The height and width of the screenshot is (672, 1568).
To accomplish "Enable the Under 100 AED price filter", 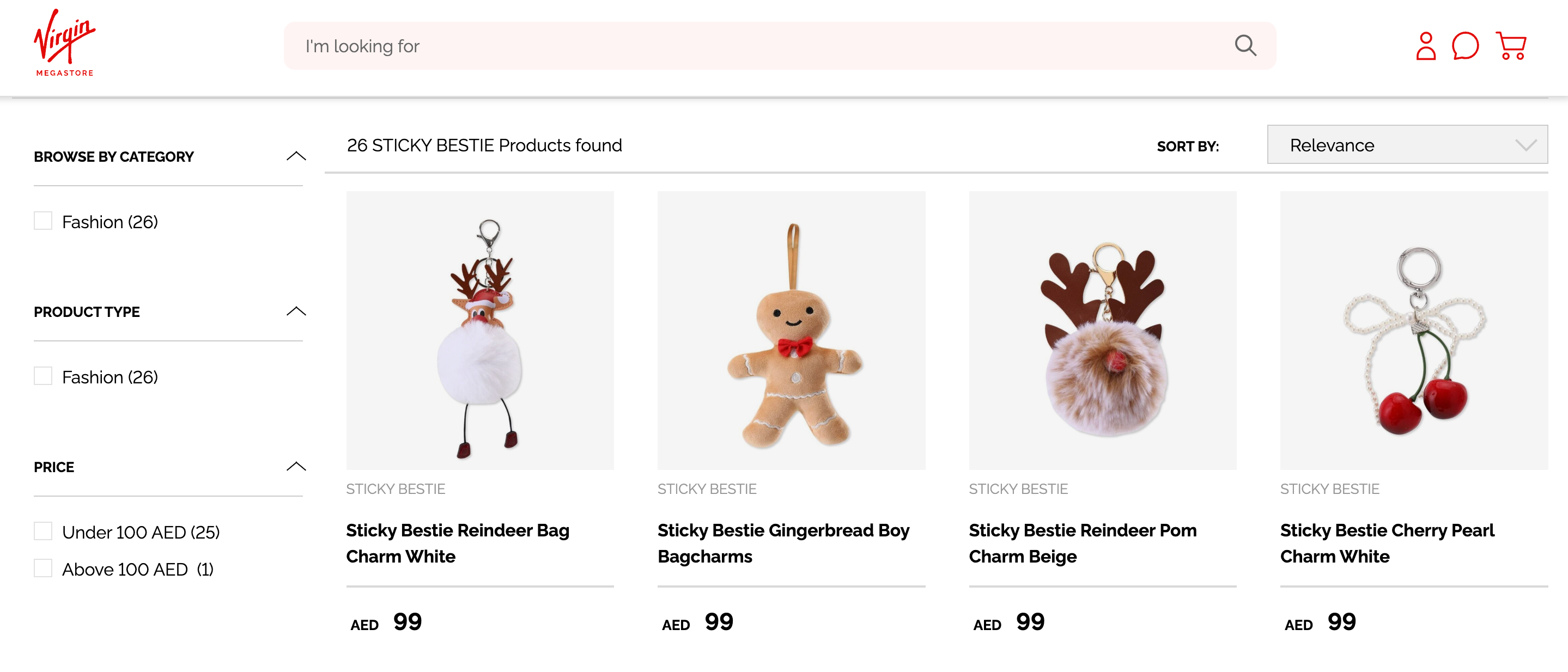I will 42,530.
